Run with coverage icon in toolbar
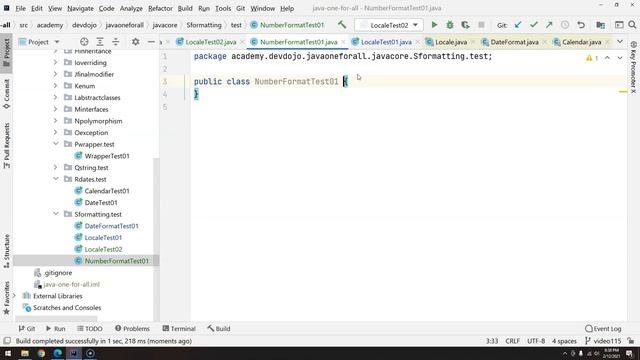Image resolution: width=640 pixels, height=360 pixels. (465, 25)
